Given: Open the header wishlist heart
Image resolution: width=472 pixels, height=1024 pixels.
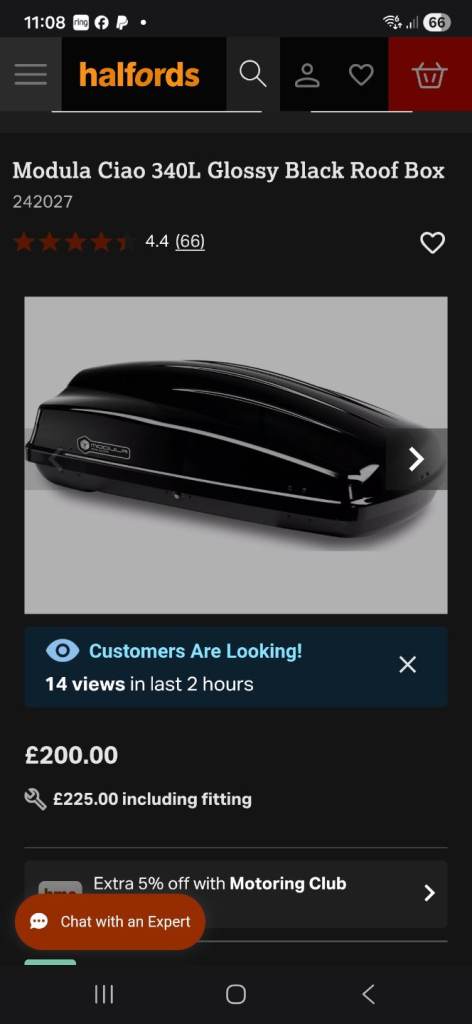Looking at the screenshot, I should coord(361,74).
